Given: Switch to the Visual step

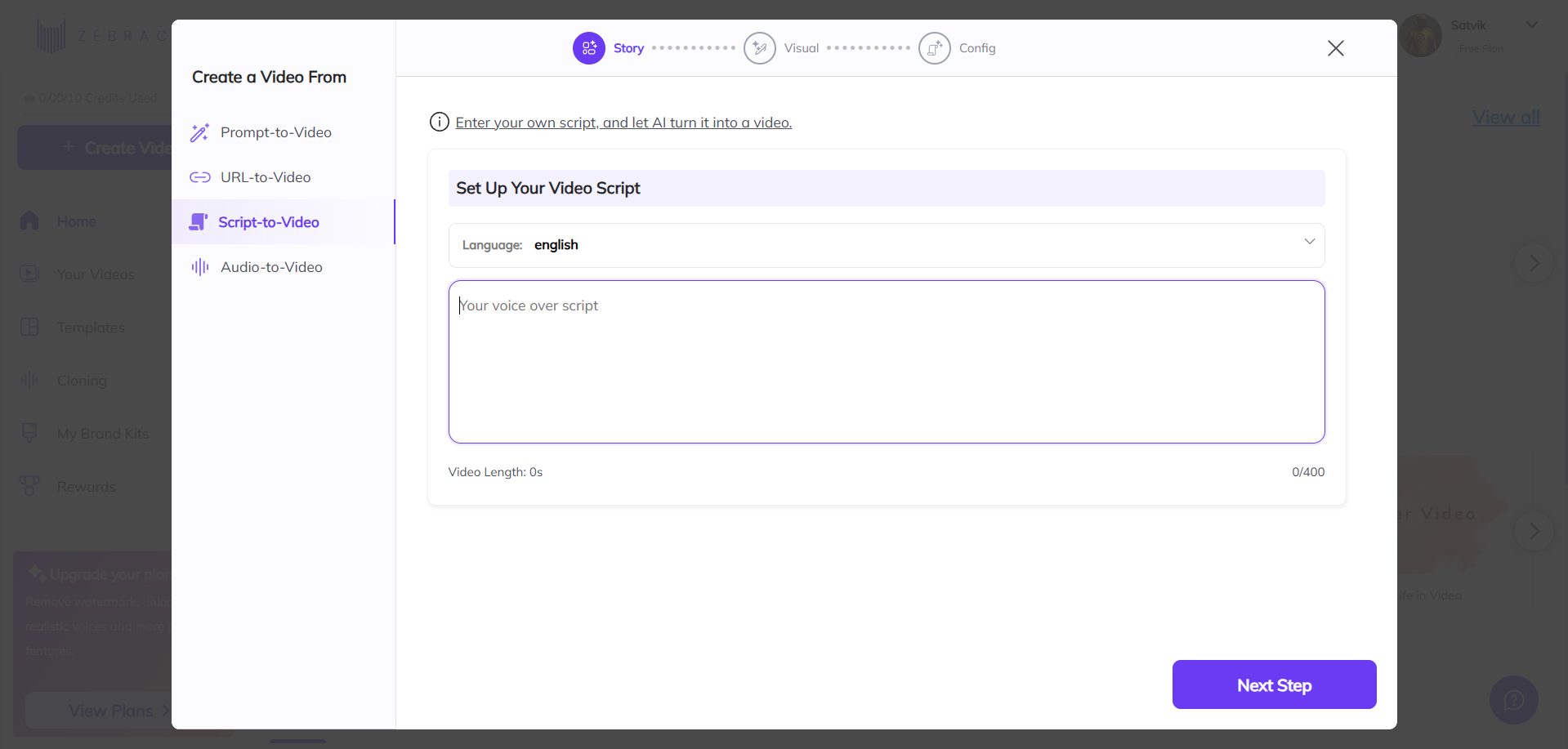Looking at the screenshot, I should coord(760,47).
